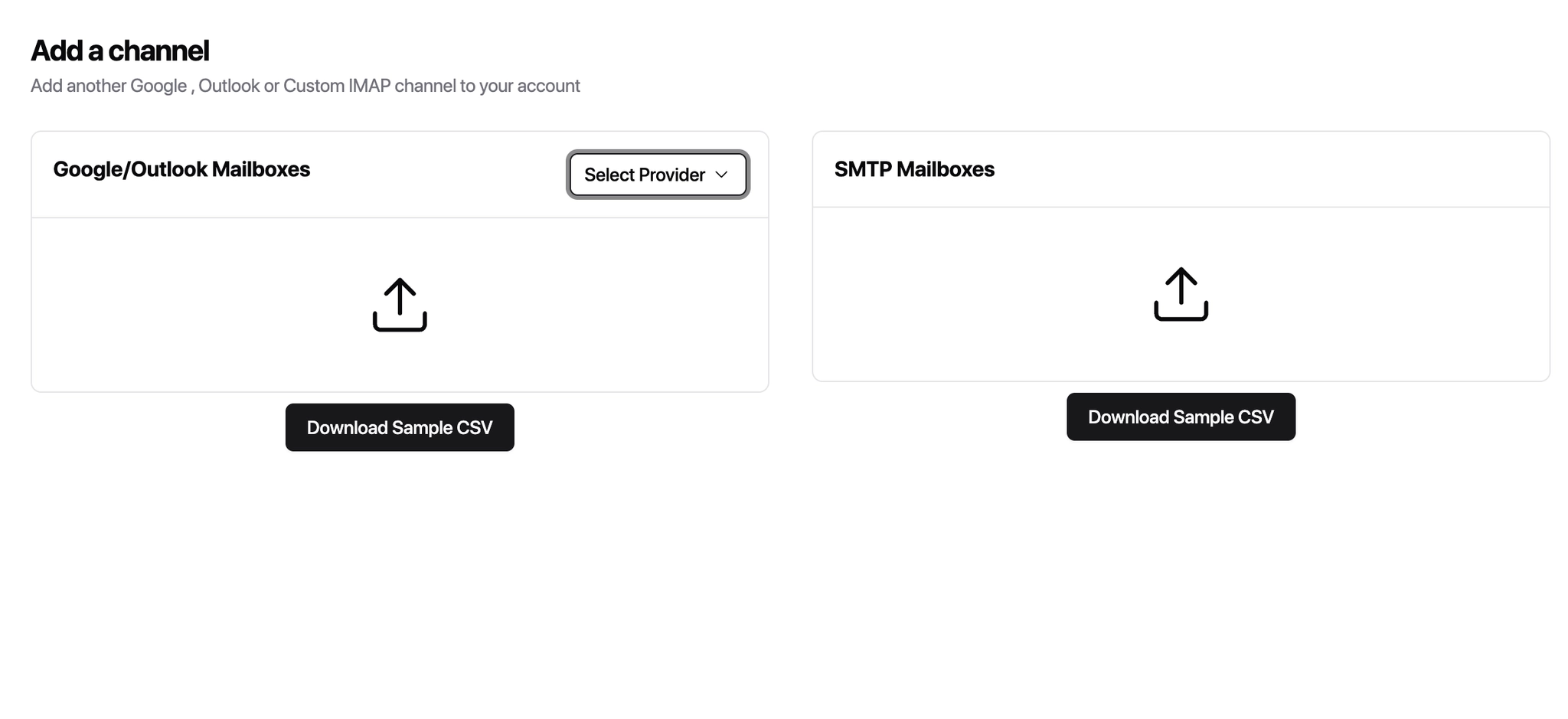This screenshot has height=719, width=1568.
Task: Click the SMTP Mailboxes card title
Action: (914, 169)
